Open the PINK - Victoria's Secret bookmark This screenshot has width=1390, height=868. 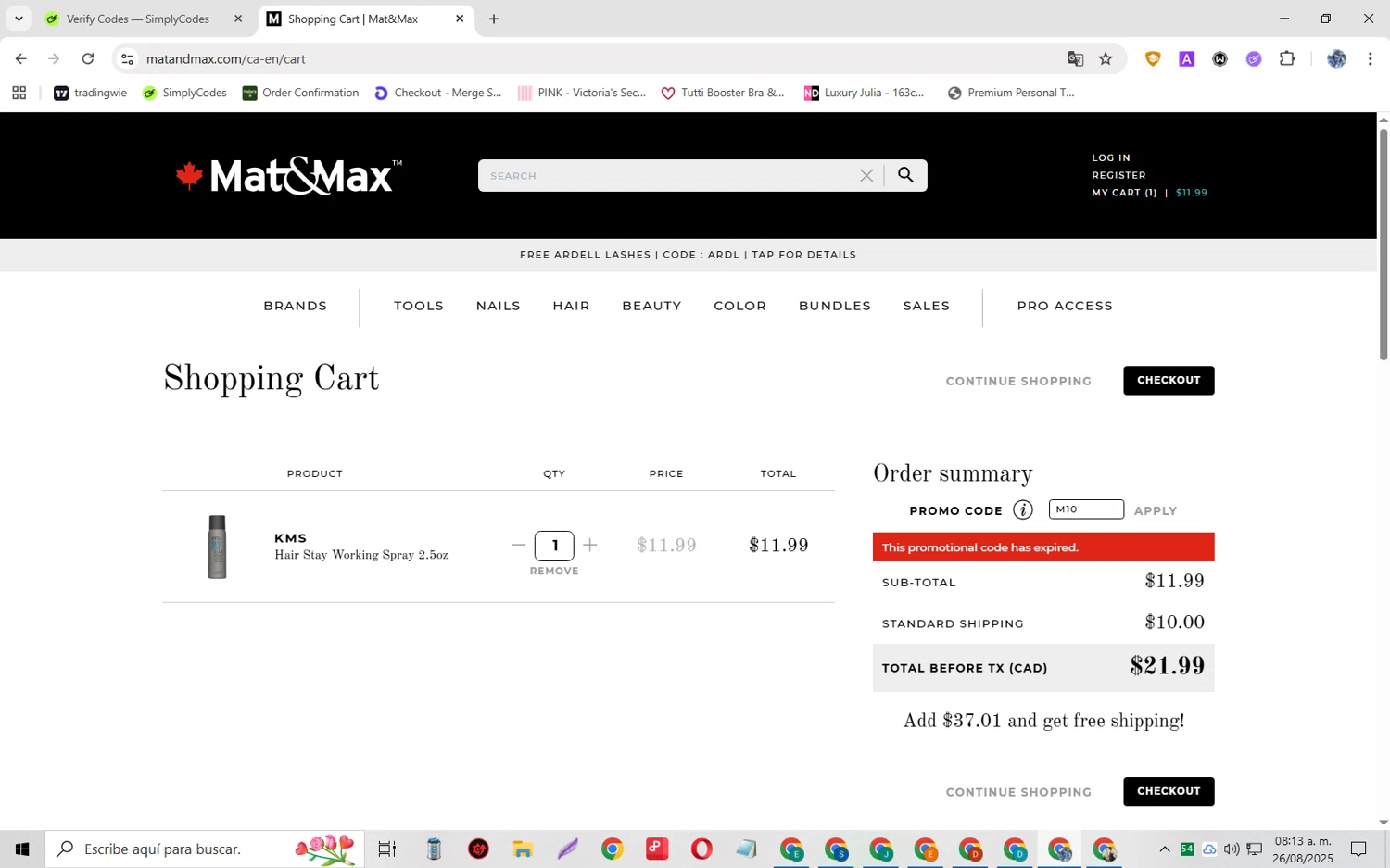(x=582, y=93)
